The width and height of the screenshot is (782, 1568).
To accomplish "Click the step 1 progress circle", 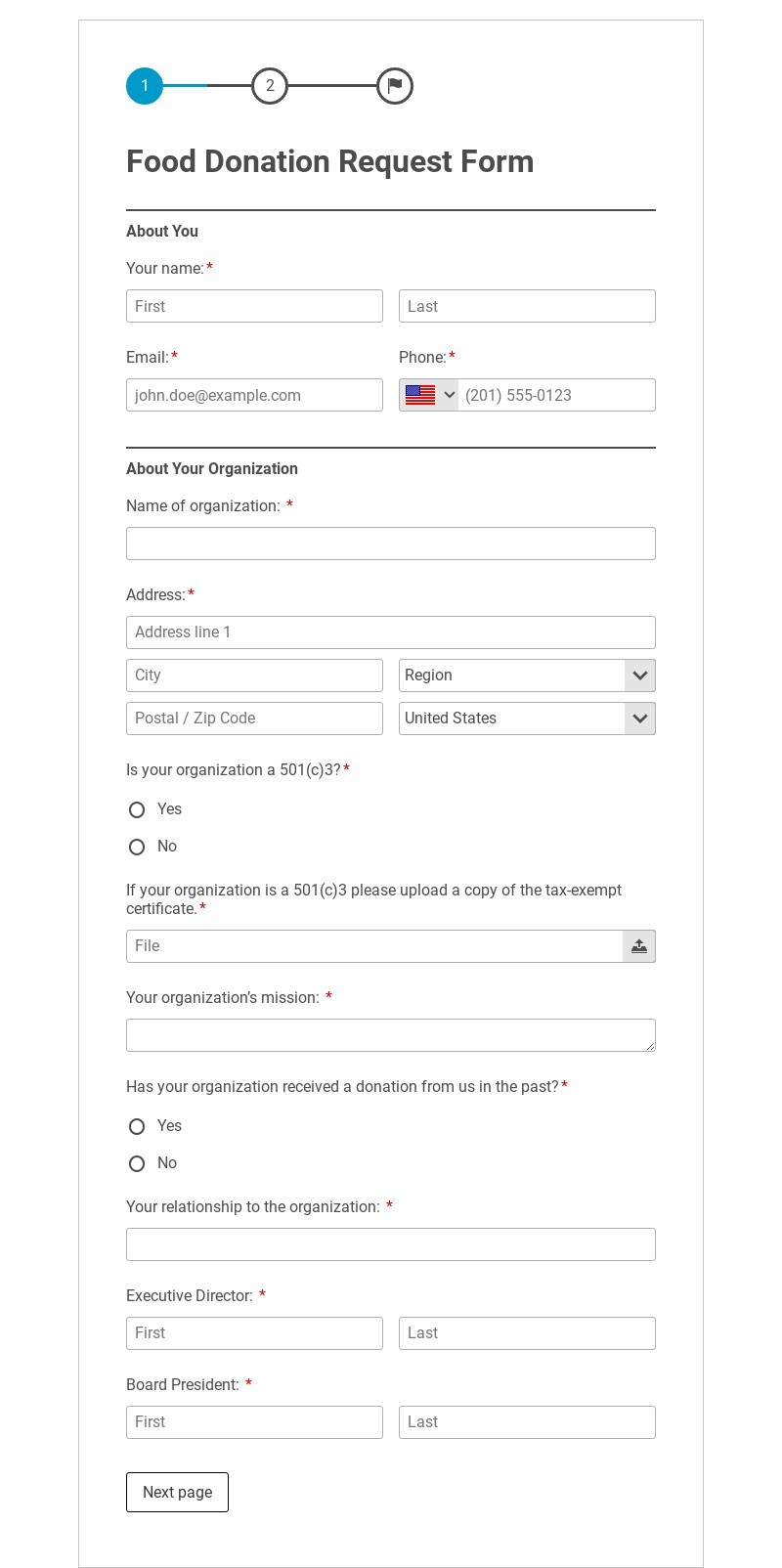I will [x=145, y=86].
